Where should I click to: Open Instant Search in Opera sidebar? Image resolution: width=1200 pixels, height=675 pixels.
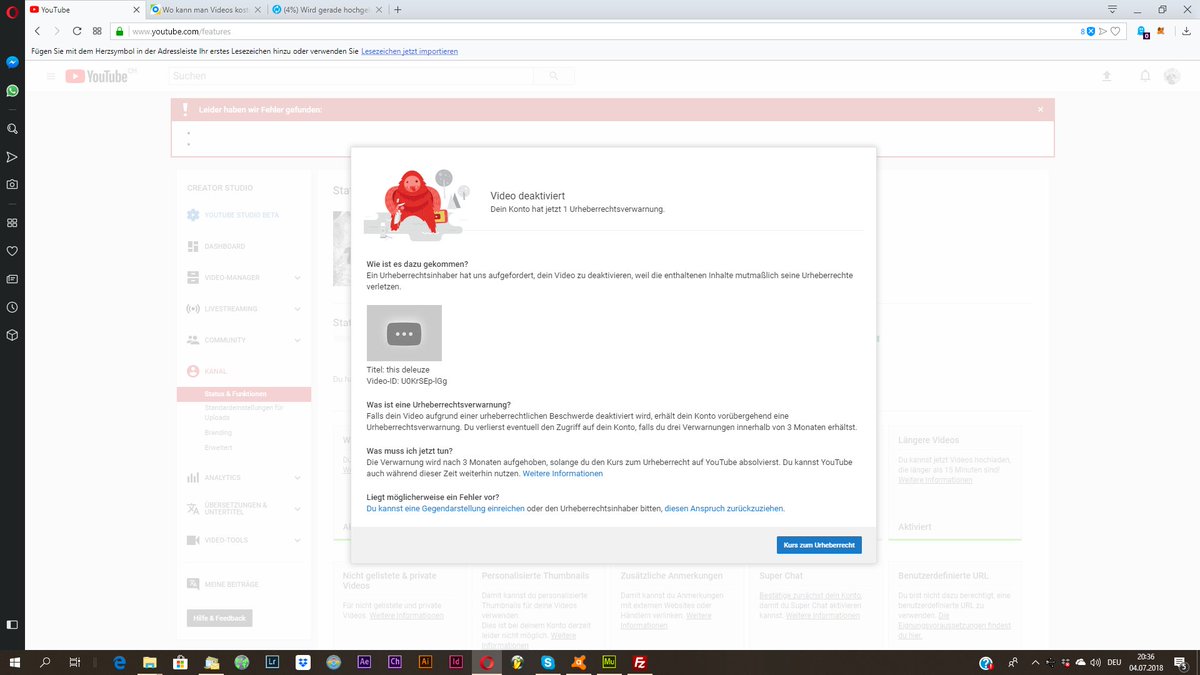12,129
